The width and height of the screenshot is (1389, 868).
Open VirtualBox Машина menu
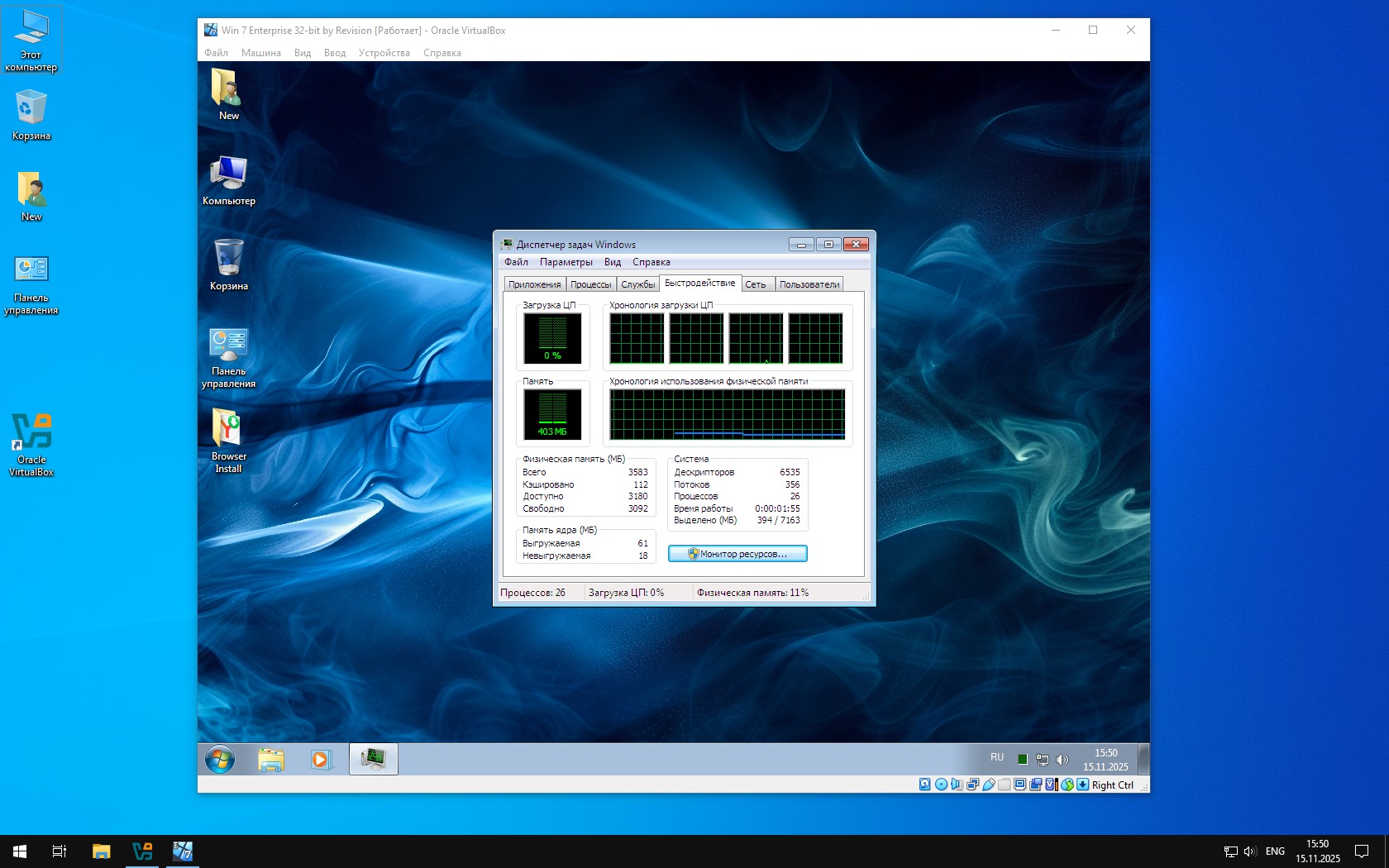pyautogui.click(x=260, y=53)
